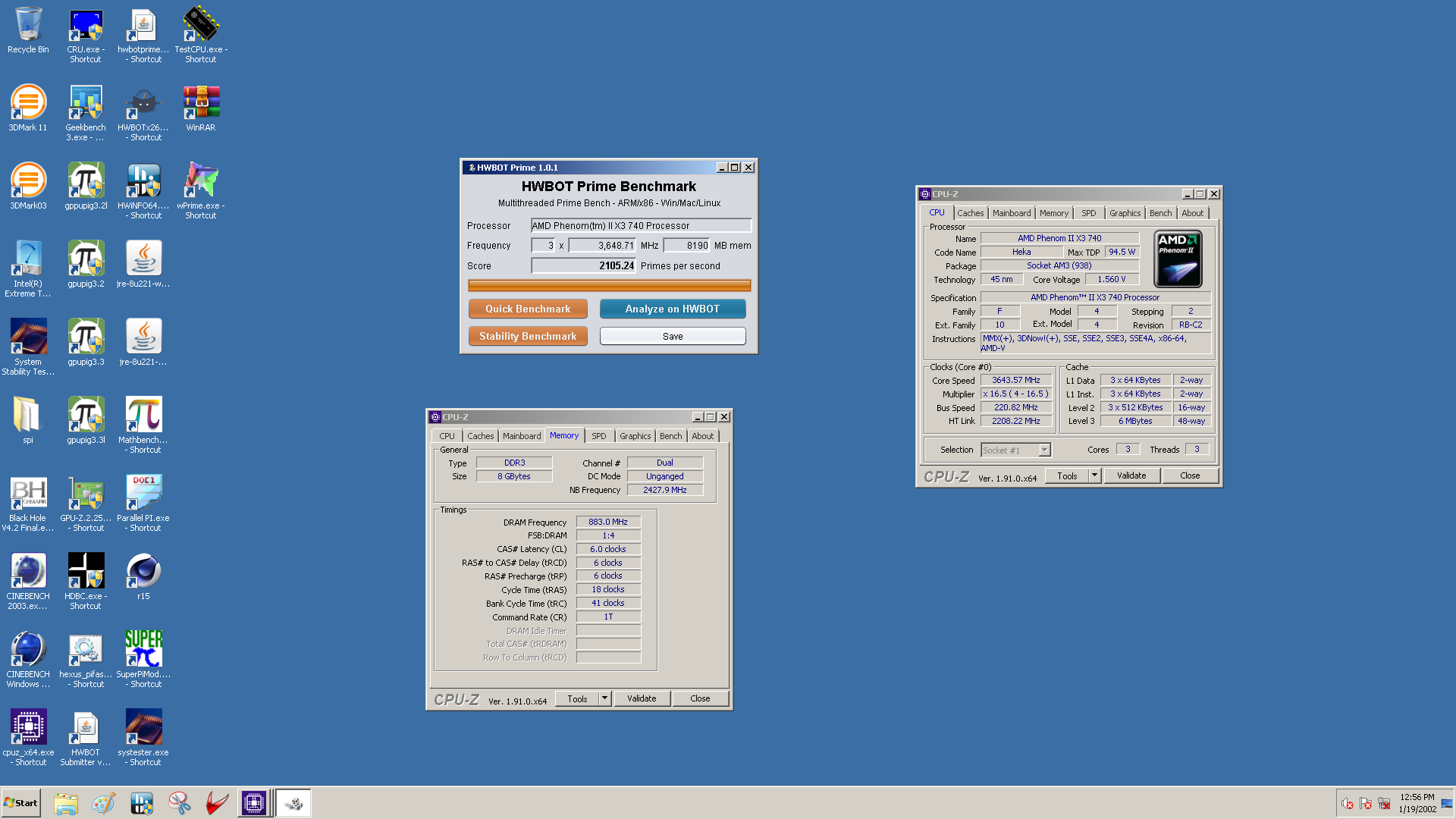Viewport: 1456px width, 819px height.
Task: Click Core Speed value 3643.57 MHz
Action: (1016, 380)
